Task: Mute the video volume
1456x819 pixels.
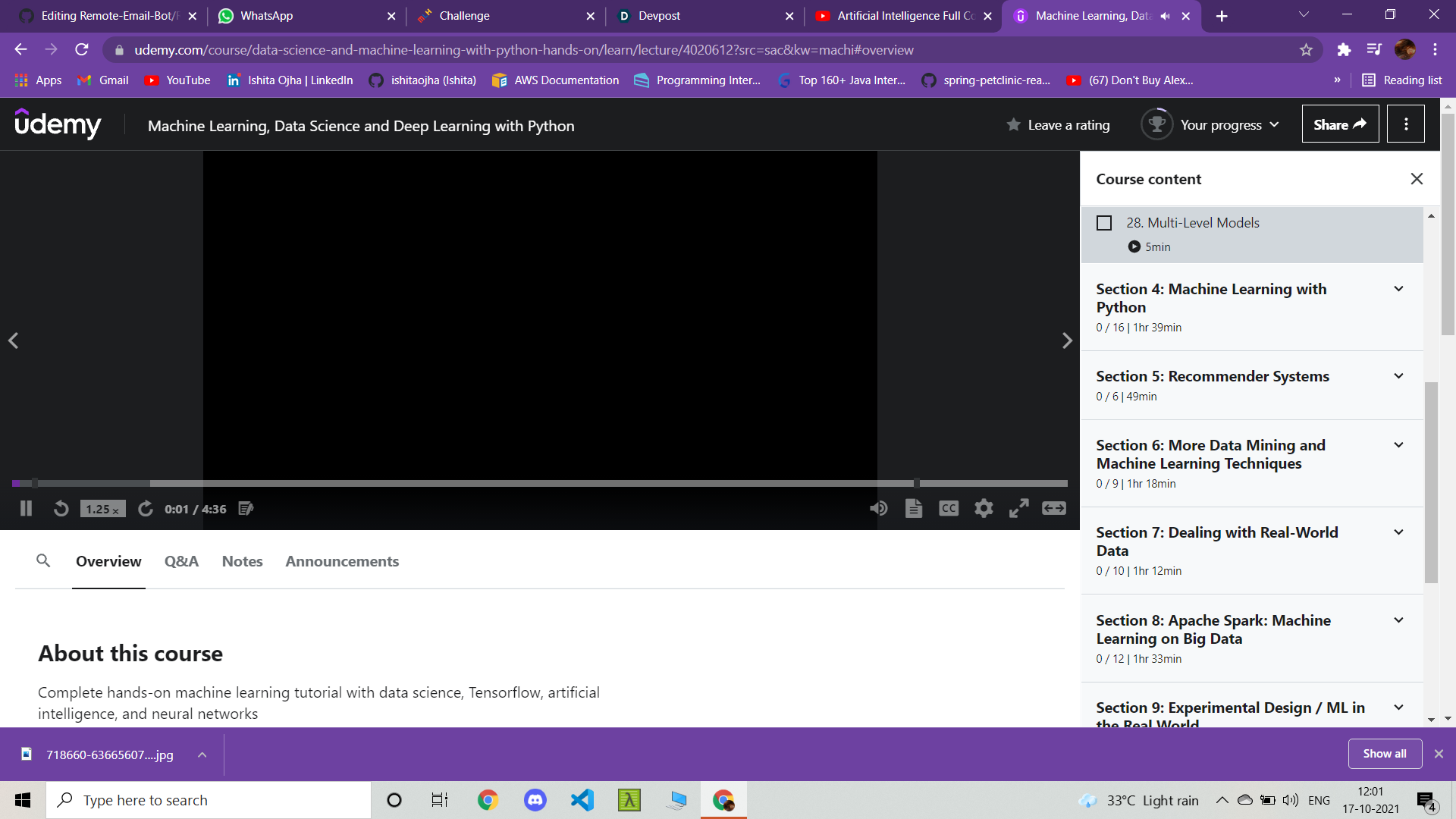Action: click(879, 508)
